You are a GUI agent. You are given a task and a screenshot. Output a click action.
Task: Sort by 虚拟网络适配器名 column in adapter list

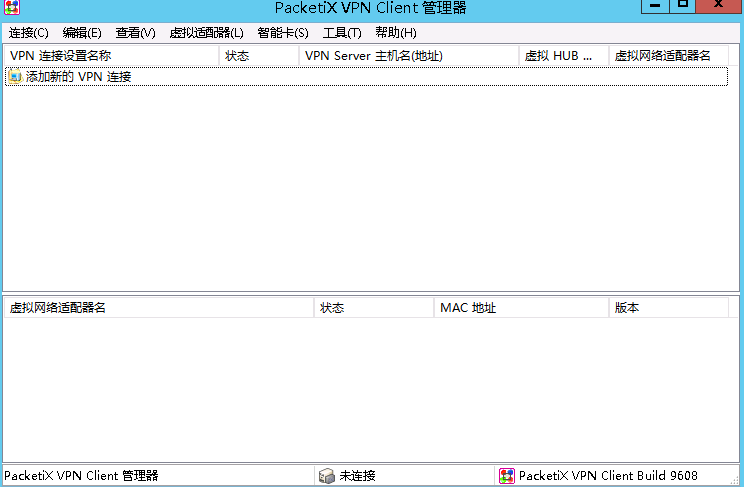coord(159,308)
